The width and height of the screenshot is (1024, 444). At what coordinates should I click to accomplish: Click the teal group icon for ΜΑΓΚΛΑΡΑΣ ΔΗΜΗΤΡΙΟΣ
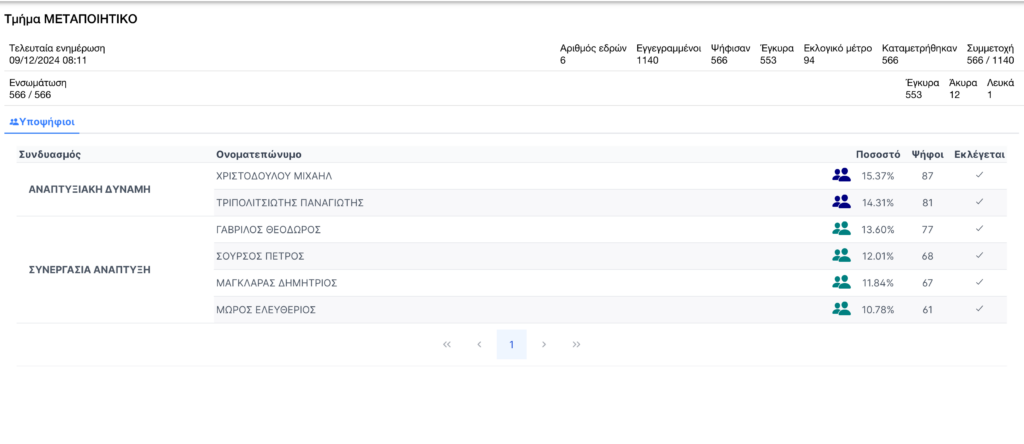tap(841, 283)
